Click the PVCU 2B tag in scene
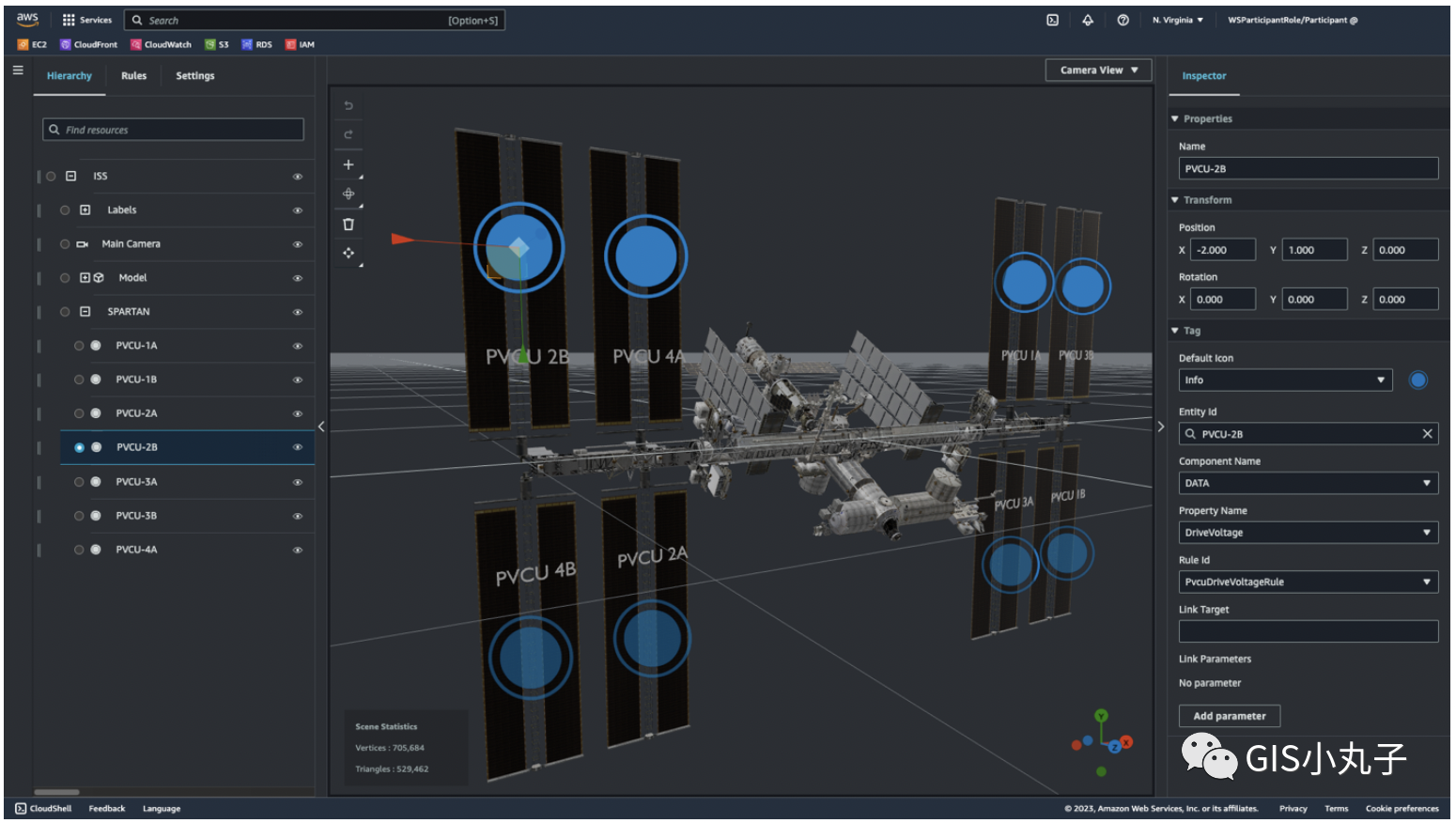1456x823 pixels. (519, 248)
